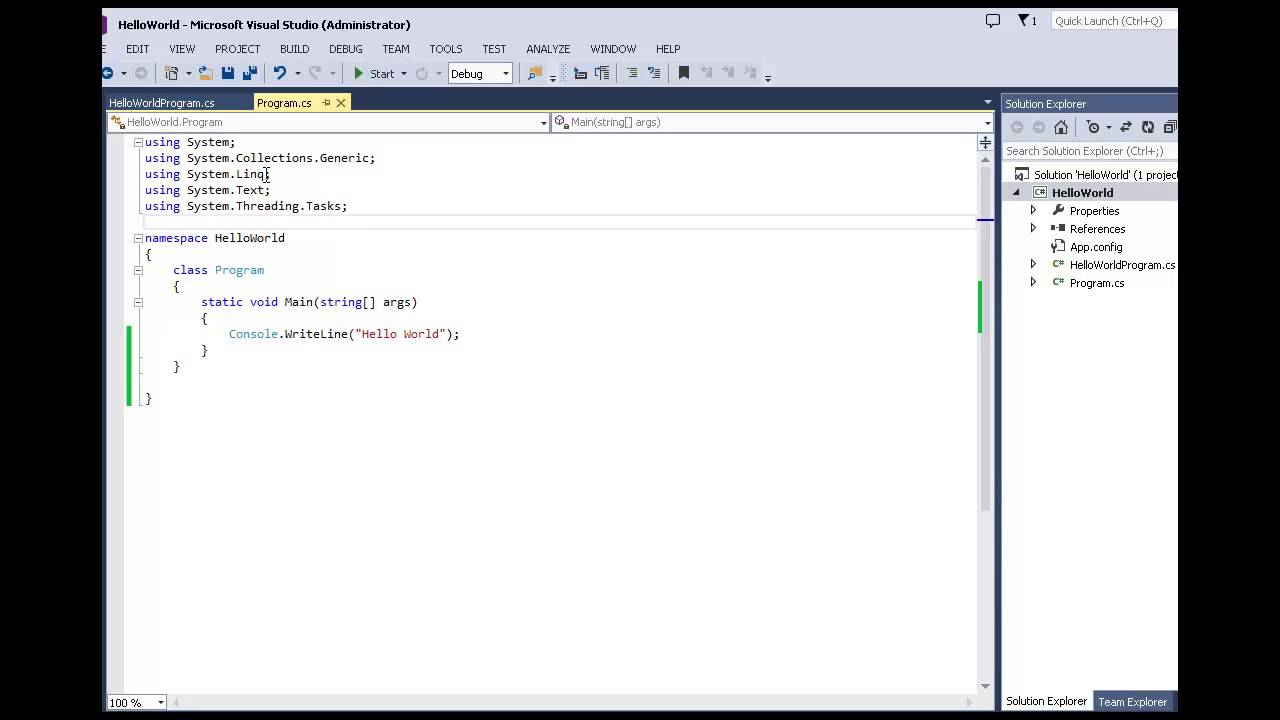Open the ANALYZE menu
This screenshot has width=1280, height=720.
[548, 49]
